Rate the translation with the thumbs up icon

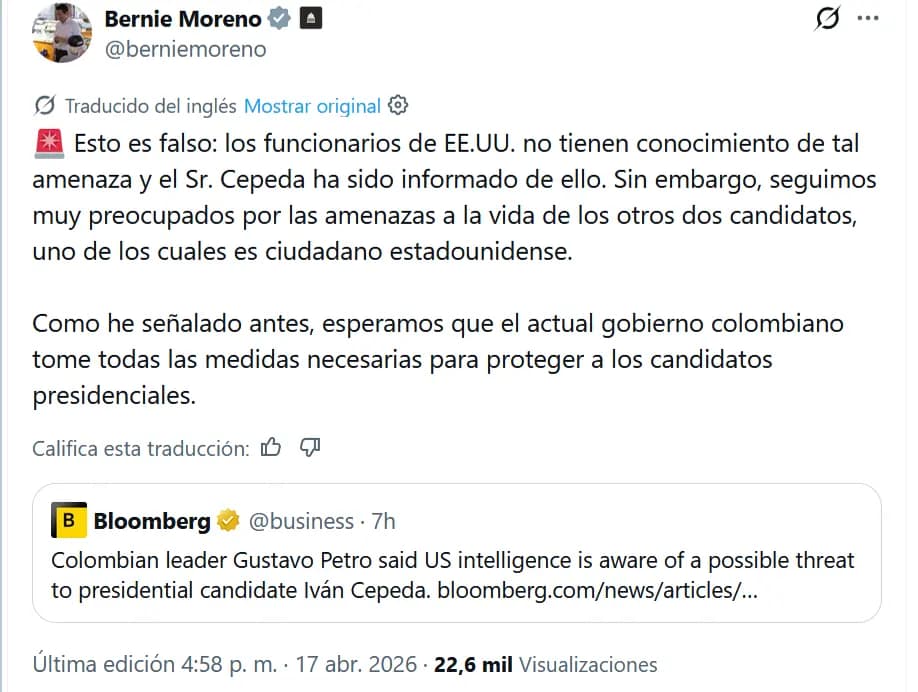pos(272,447)
